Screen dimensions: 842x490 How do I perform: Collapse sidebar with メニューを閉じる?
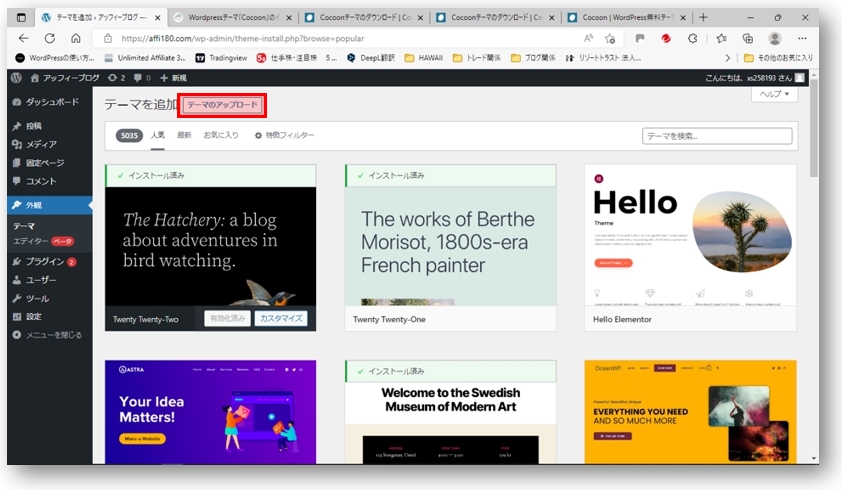click(x=47, y=335)
